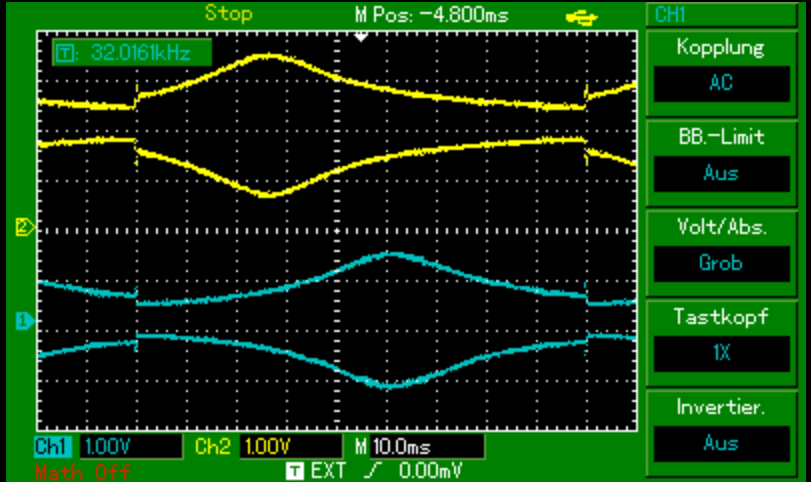811x482 pixels.
Task: Toggle the Invertier. Aus setting
Action: point(720,443)
